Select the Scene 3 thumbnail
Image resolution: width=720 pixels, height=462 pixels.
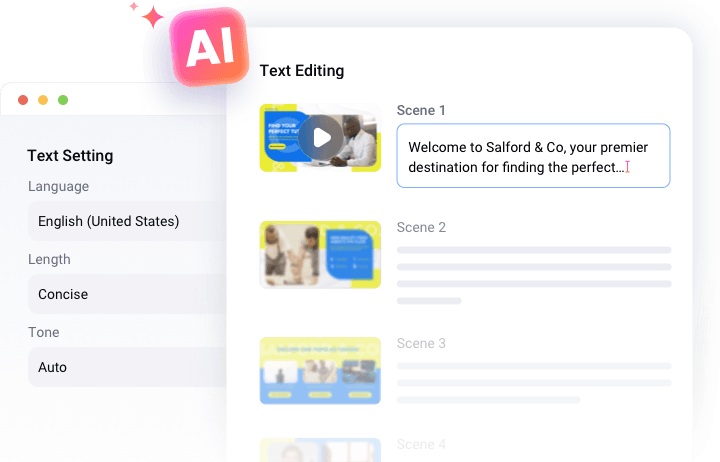(320, 371)
